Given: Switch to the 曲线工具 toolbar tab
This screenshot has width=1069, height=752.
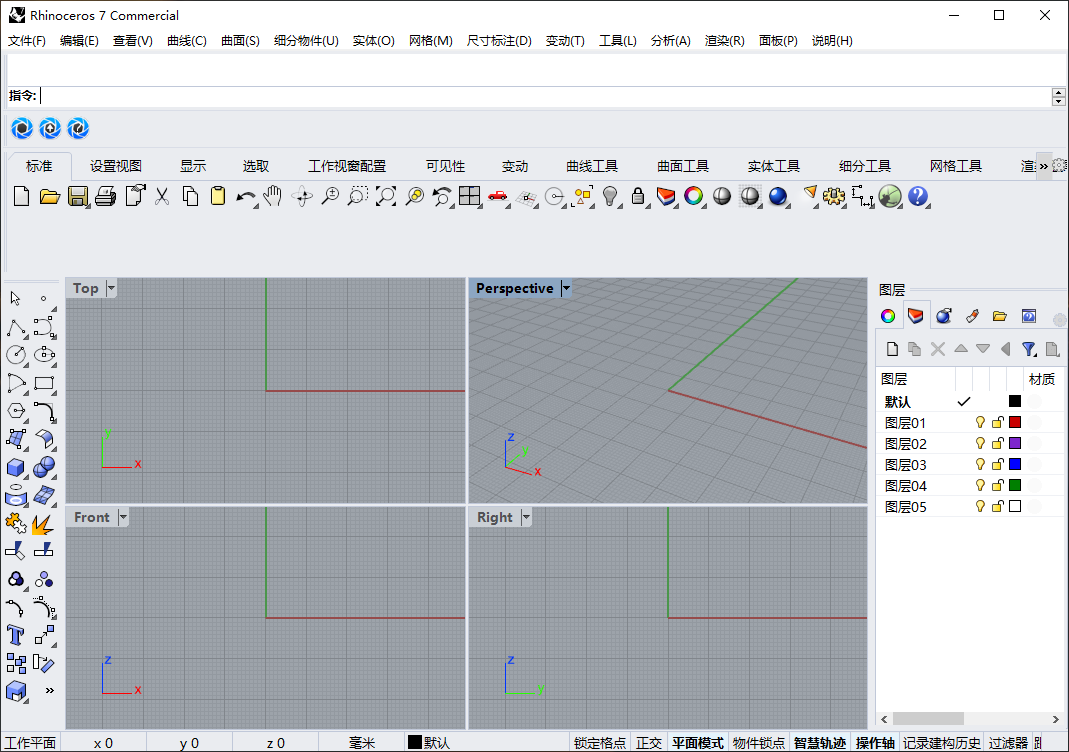Looking at the screenshot, I should tap(592, 166).
